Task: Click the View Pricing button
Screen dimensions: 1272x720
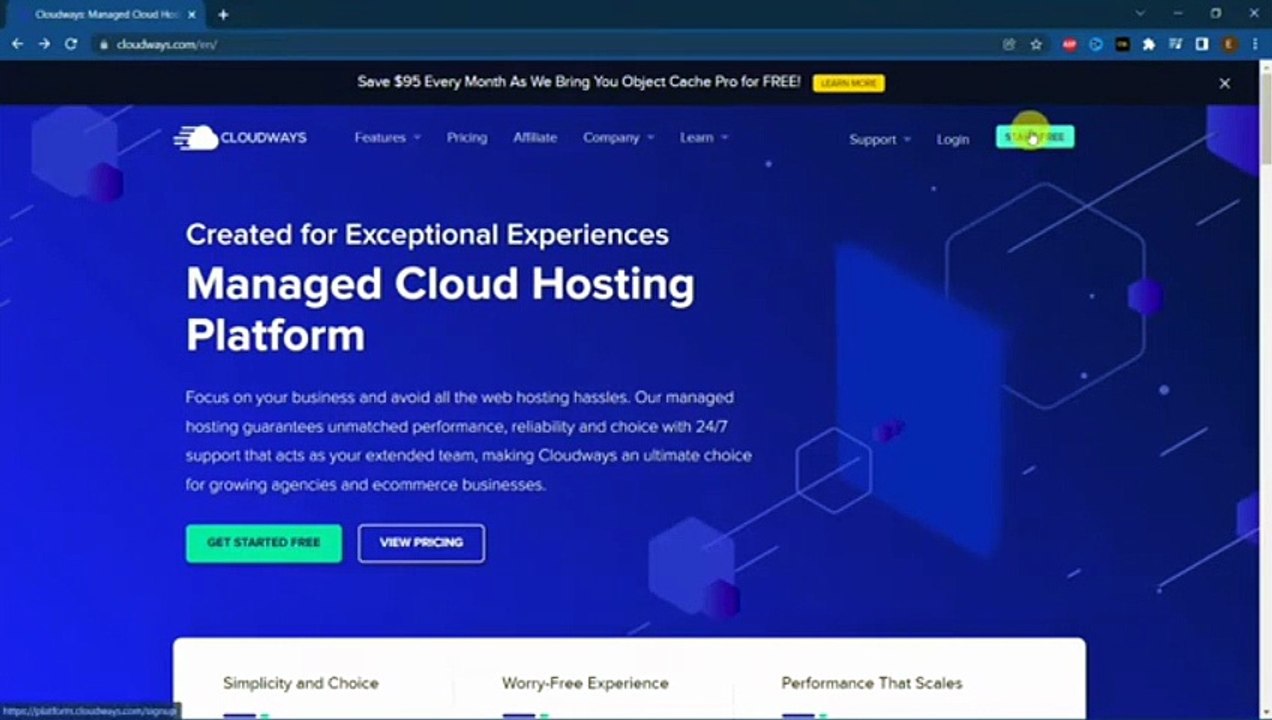Action: click(421, 543)
